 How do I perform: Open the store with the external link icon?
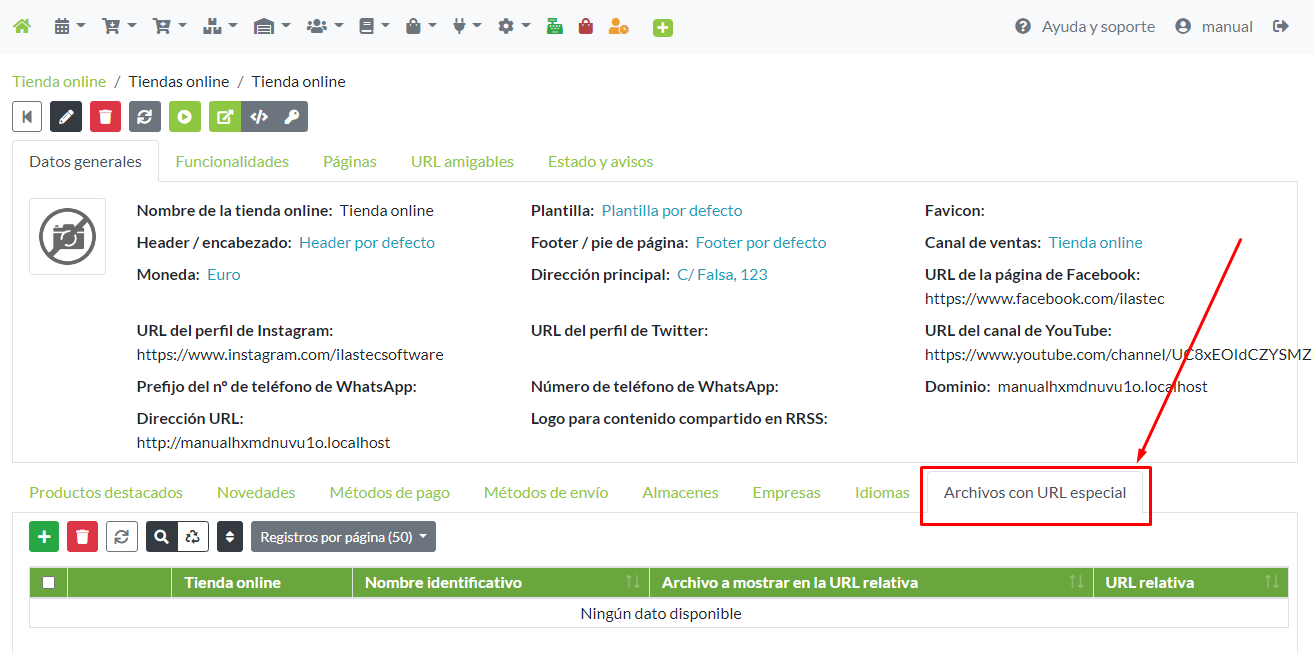pos(224,116)
